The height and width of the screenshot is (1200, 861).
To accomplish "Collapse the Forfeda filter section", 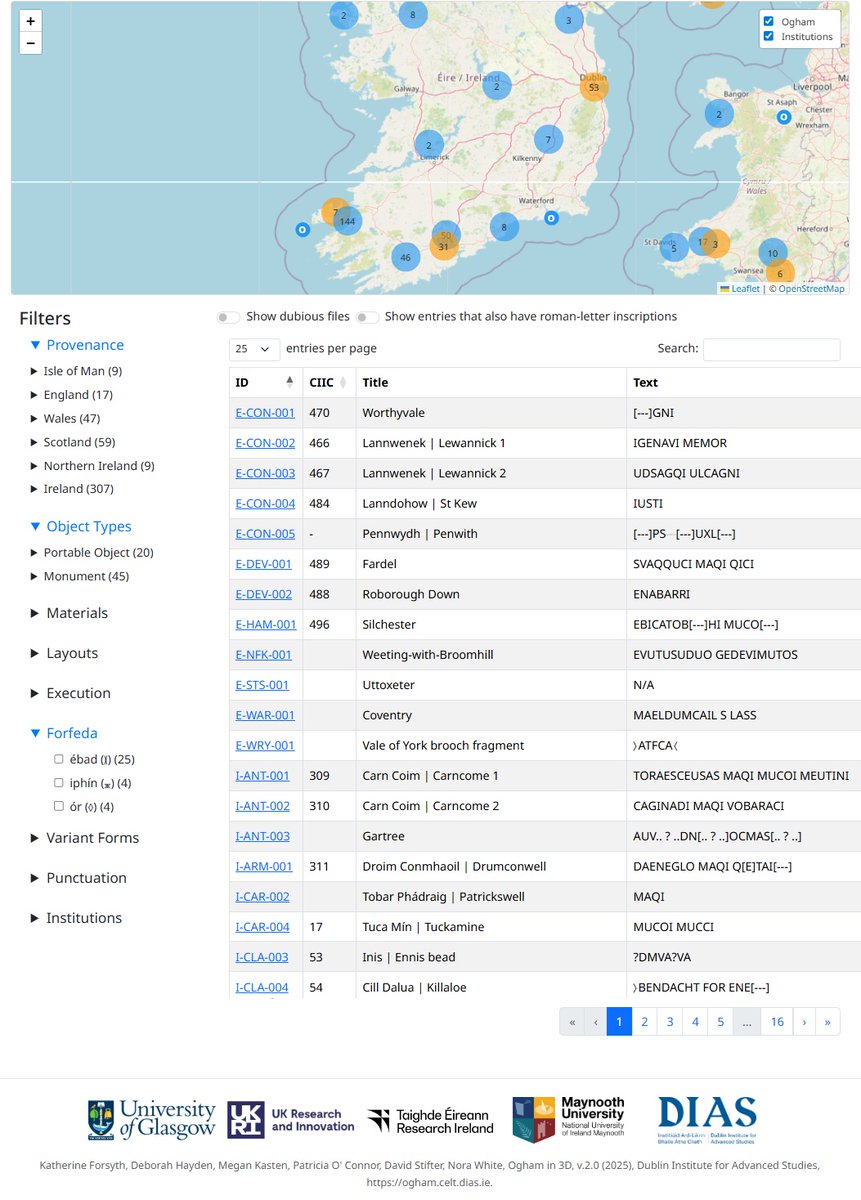I will (64, 733).
